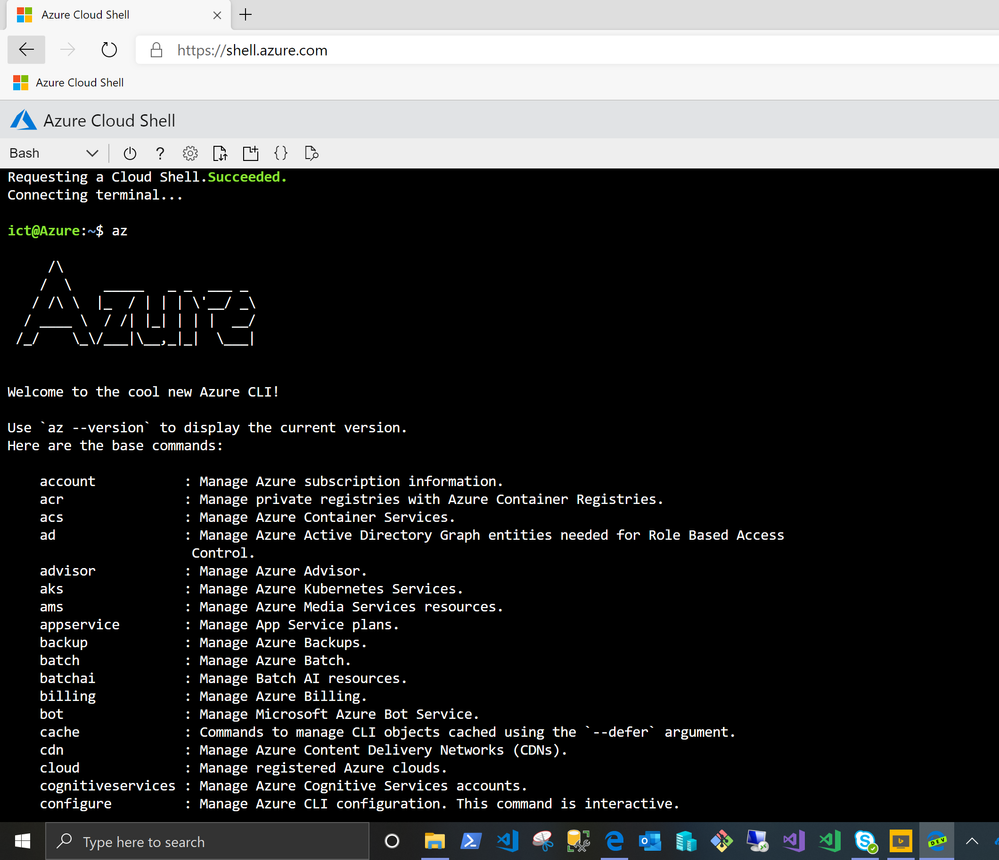The image size is (999, 860).
Task: Show hidden system tray icons
Action: pyautogui.click(x=972, y=842)
